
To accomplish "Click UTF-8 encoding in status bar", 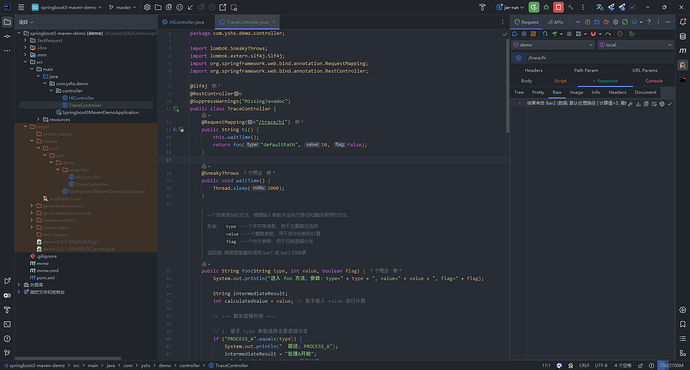I will pos(601,366).
